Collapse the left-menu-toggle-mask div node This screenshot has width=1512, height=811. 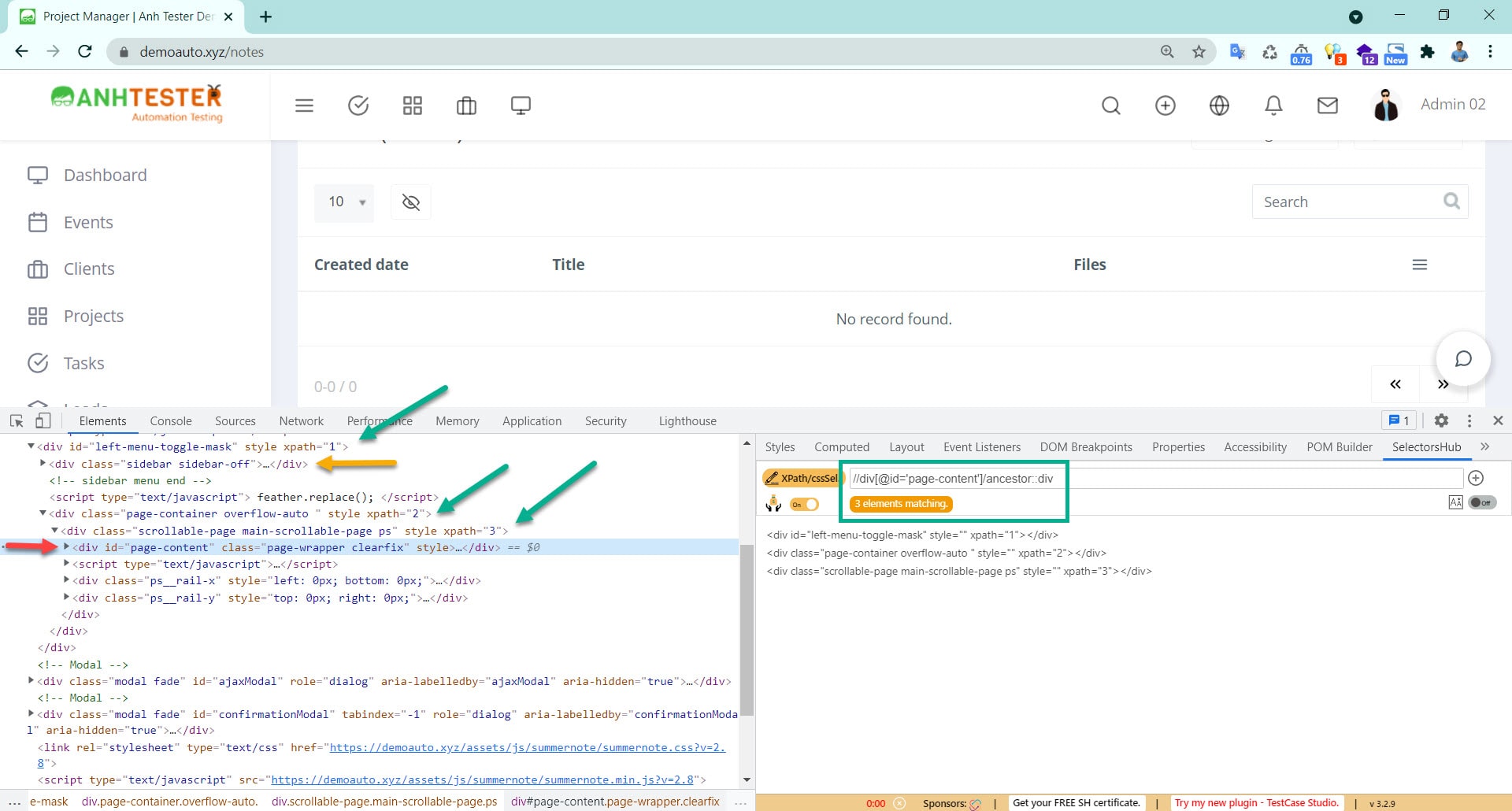pyautogui.click(x=31, y=446)
